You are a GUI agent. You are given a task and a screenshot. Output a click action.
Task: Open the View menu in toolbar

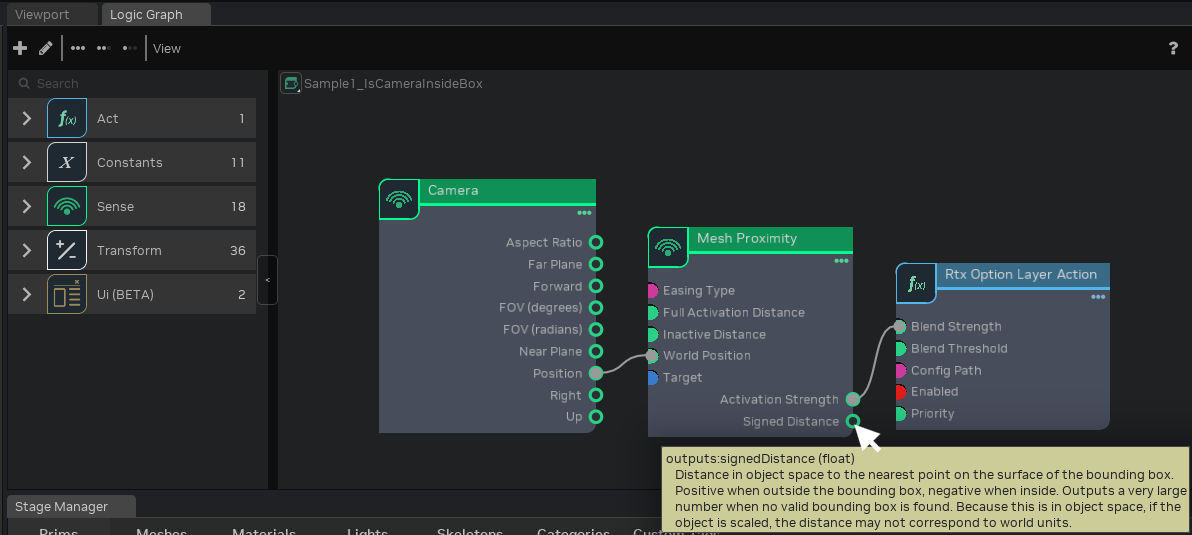pyautogui.click(x=166, y=49)
